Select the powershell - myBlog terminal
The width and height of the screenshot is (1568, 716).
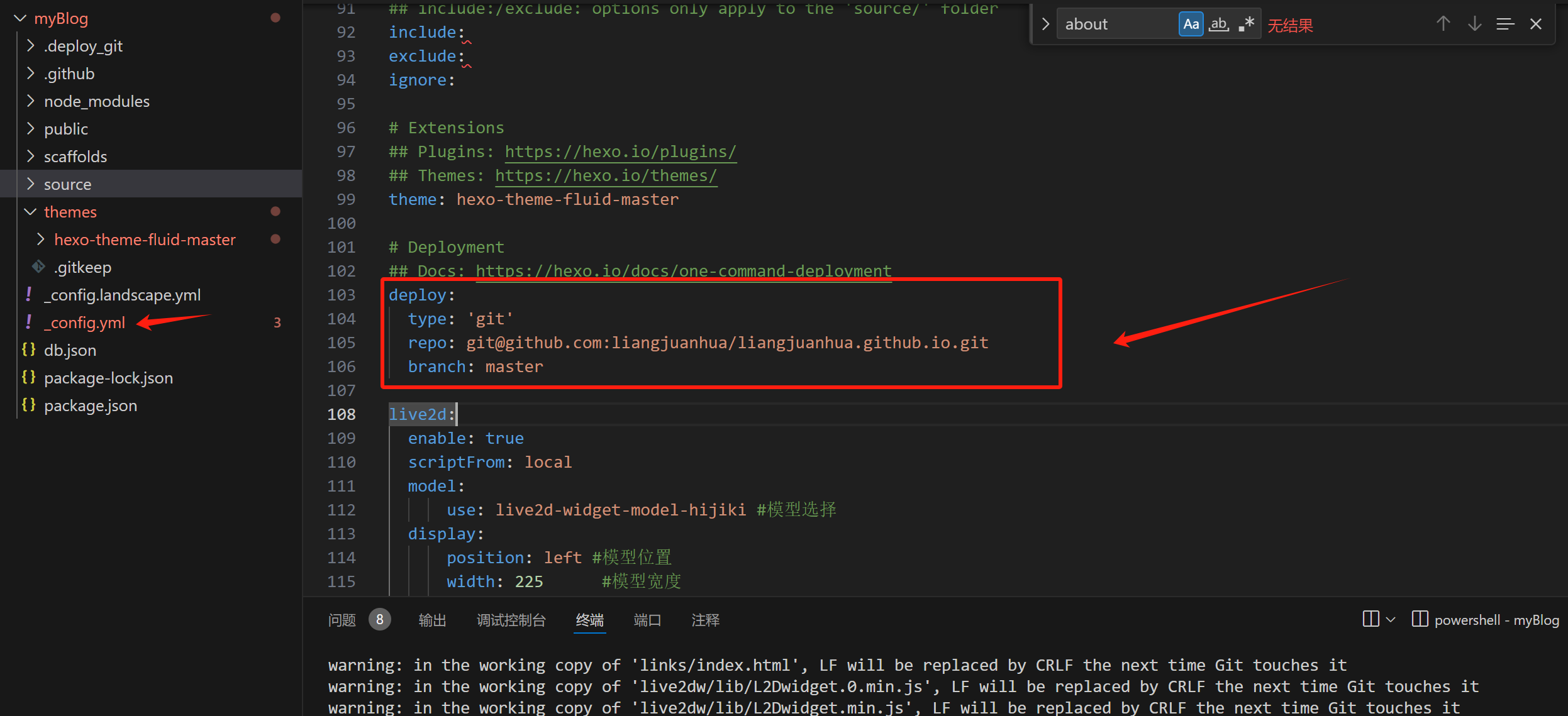1486,620
